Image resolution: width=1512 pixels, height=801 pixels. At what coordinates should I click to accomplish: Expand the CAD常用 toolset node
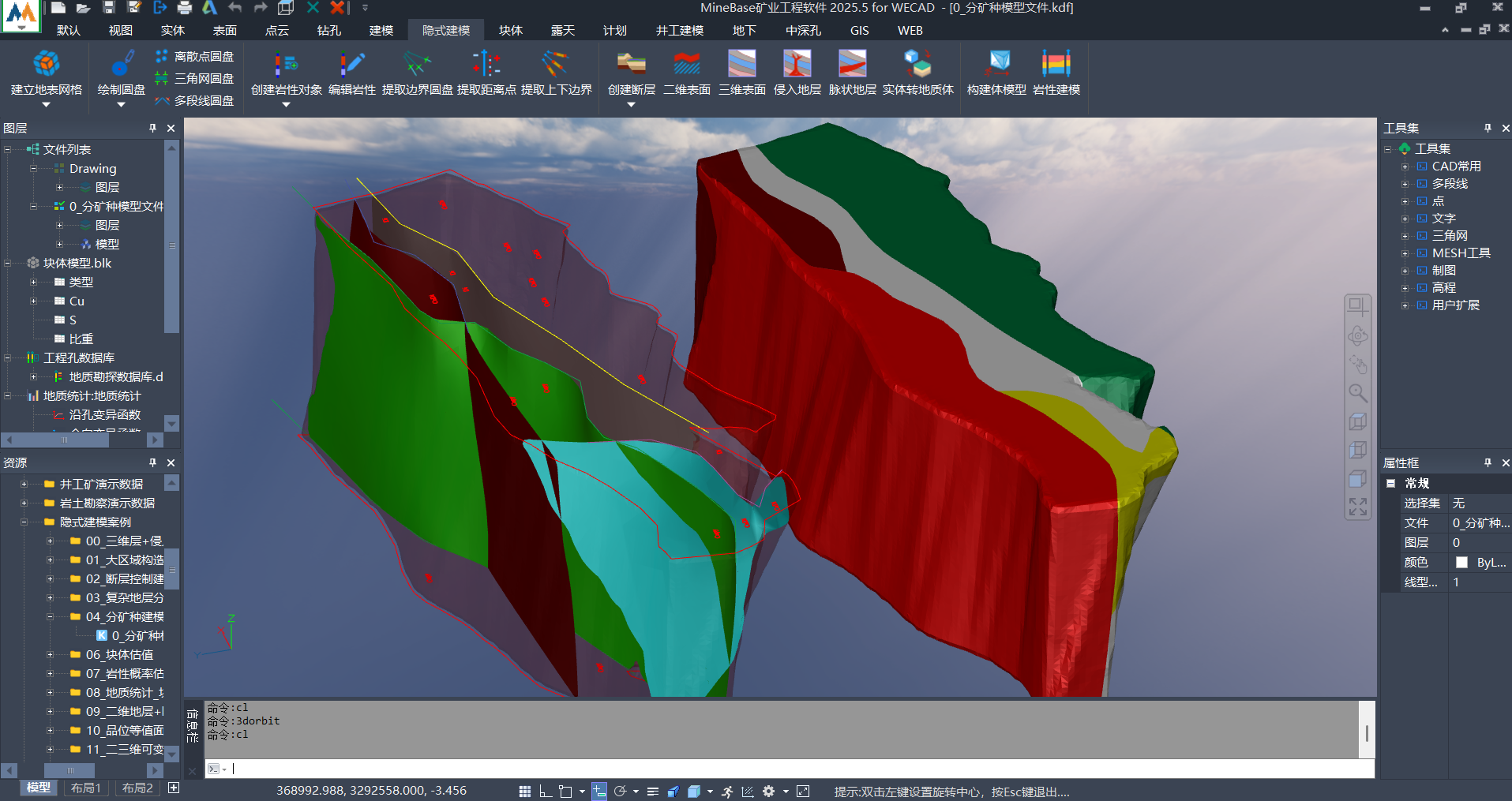(1405, 167)
